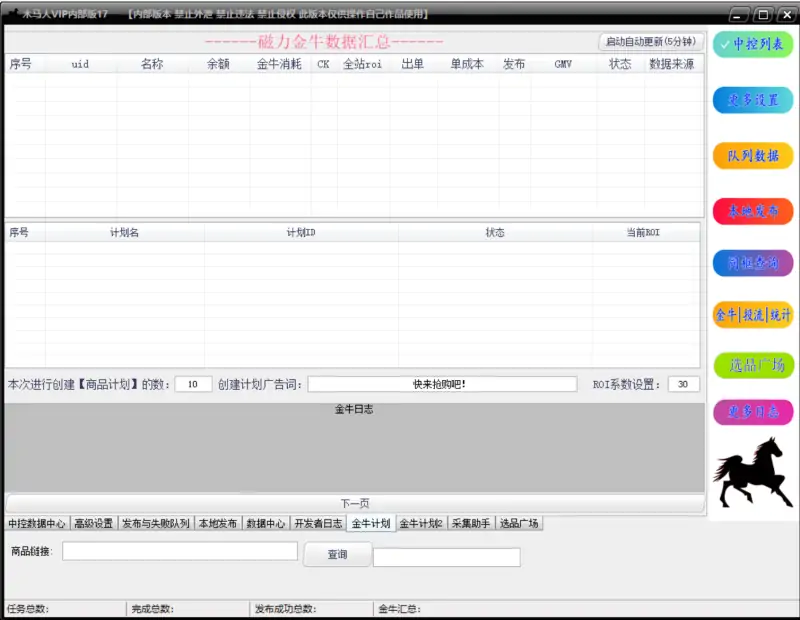Open the 采集助手 tab

tap(470, 523)
